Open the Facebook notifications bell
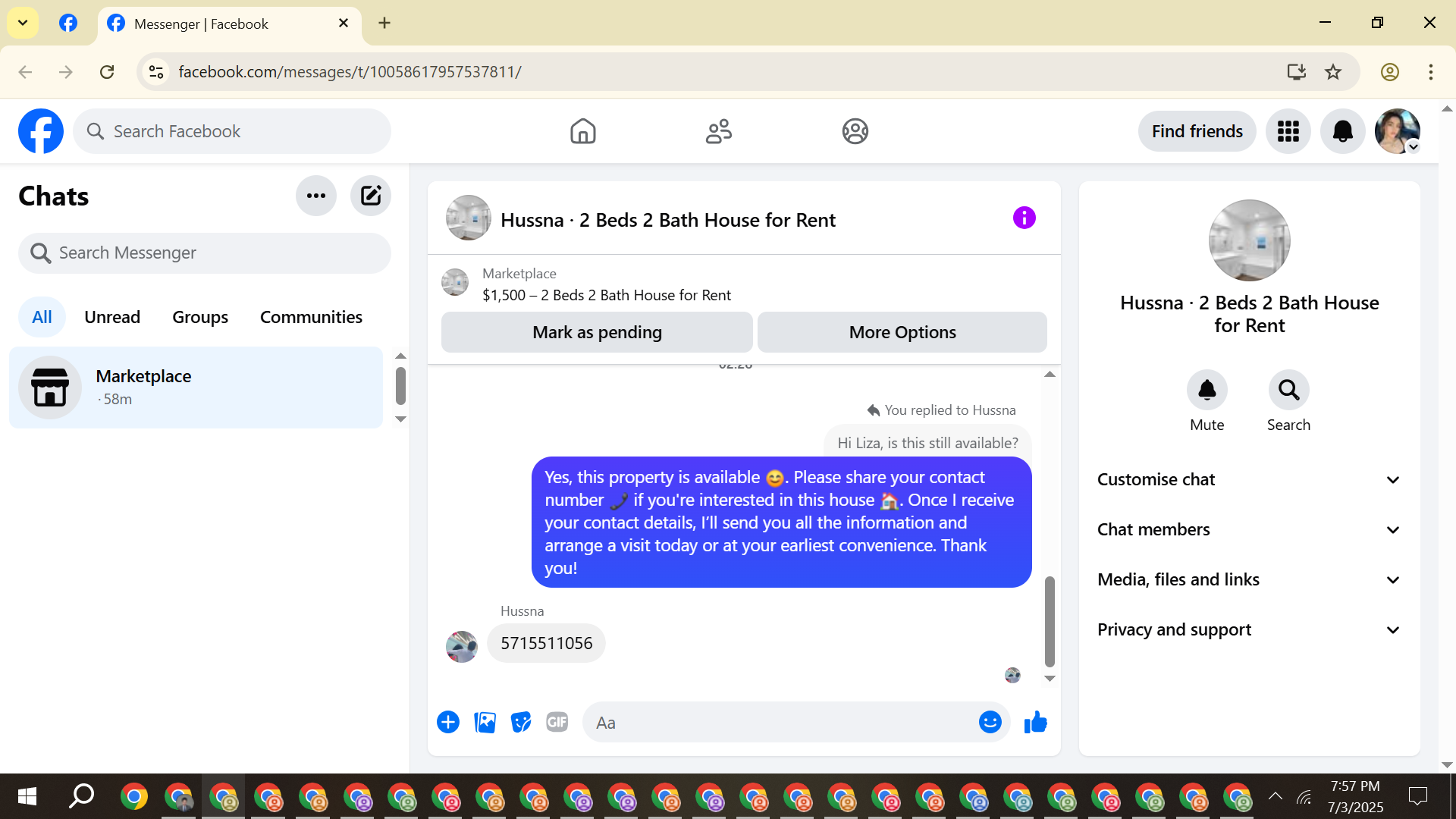This screenshot has height=819, width=1456. pos(1342,131)
